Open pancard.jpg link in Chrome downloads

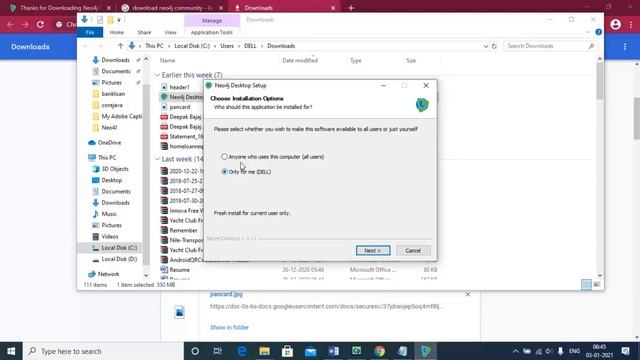(226, 294)
